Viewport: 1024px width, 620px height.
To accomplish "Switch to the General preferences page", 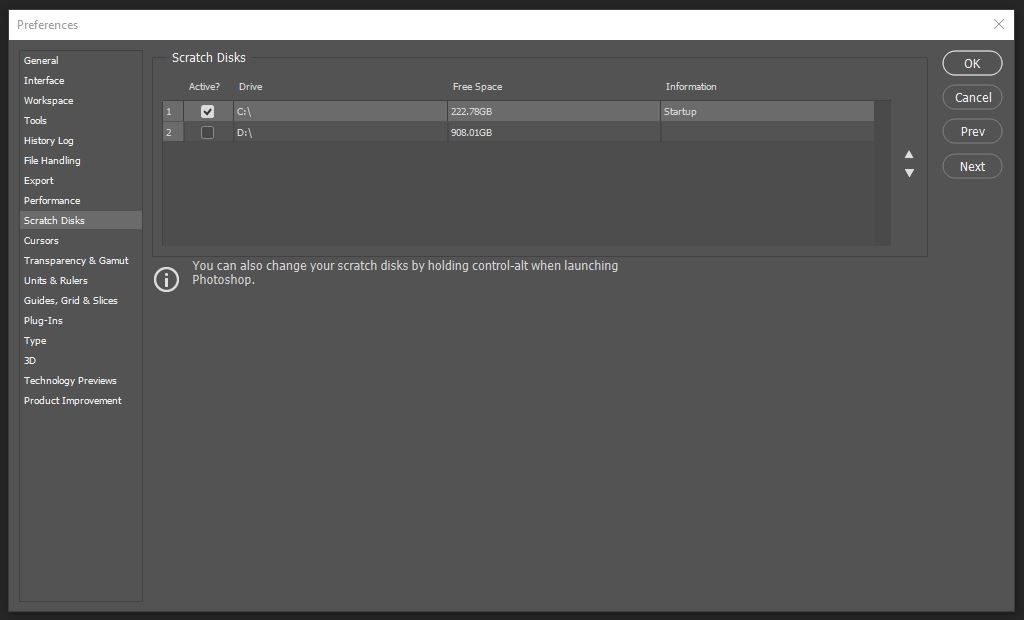I will [41, 60].
